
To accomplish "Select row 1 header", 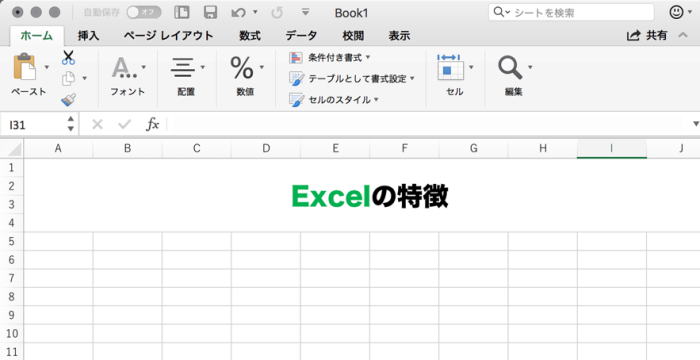I will (x=12, y=167).
